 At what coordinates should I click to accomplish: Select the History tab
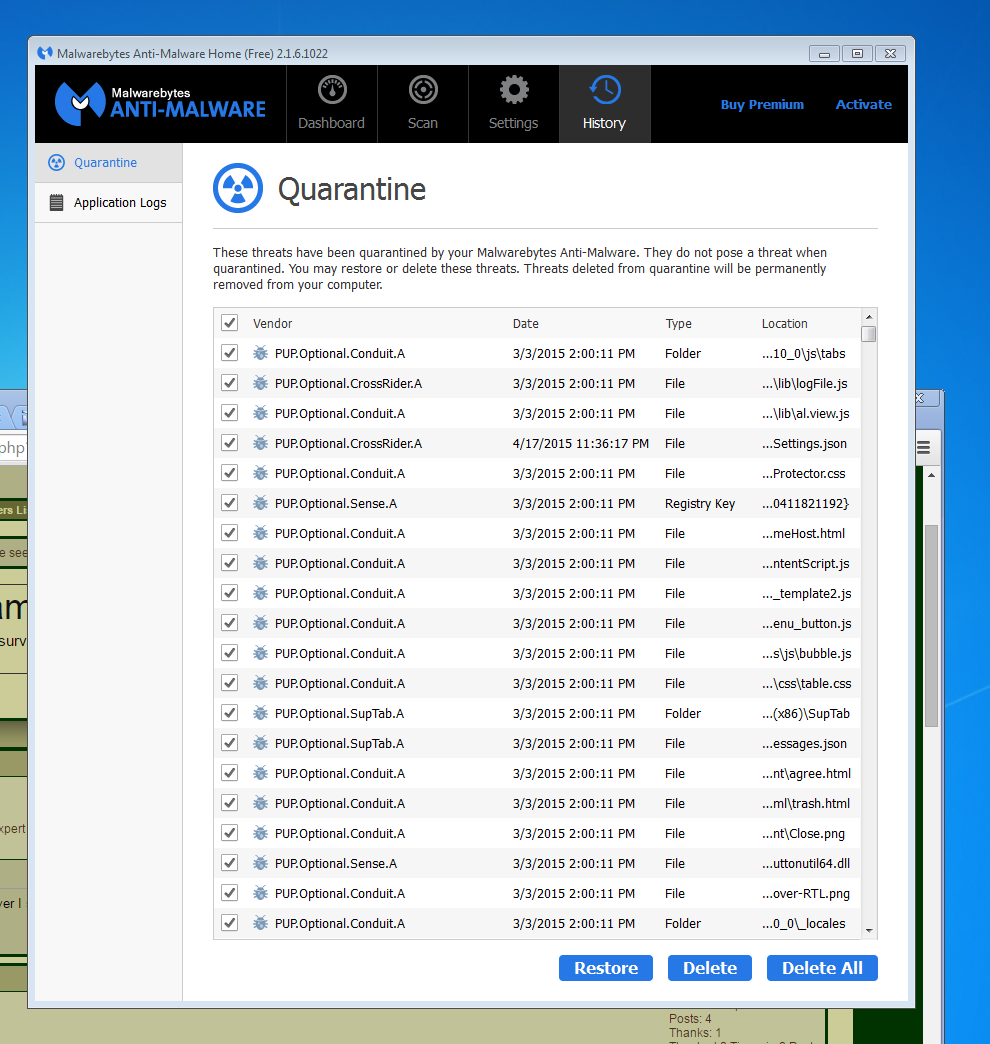click(x=605, y=104)
